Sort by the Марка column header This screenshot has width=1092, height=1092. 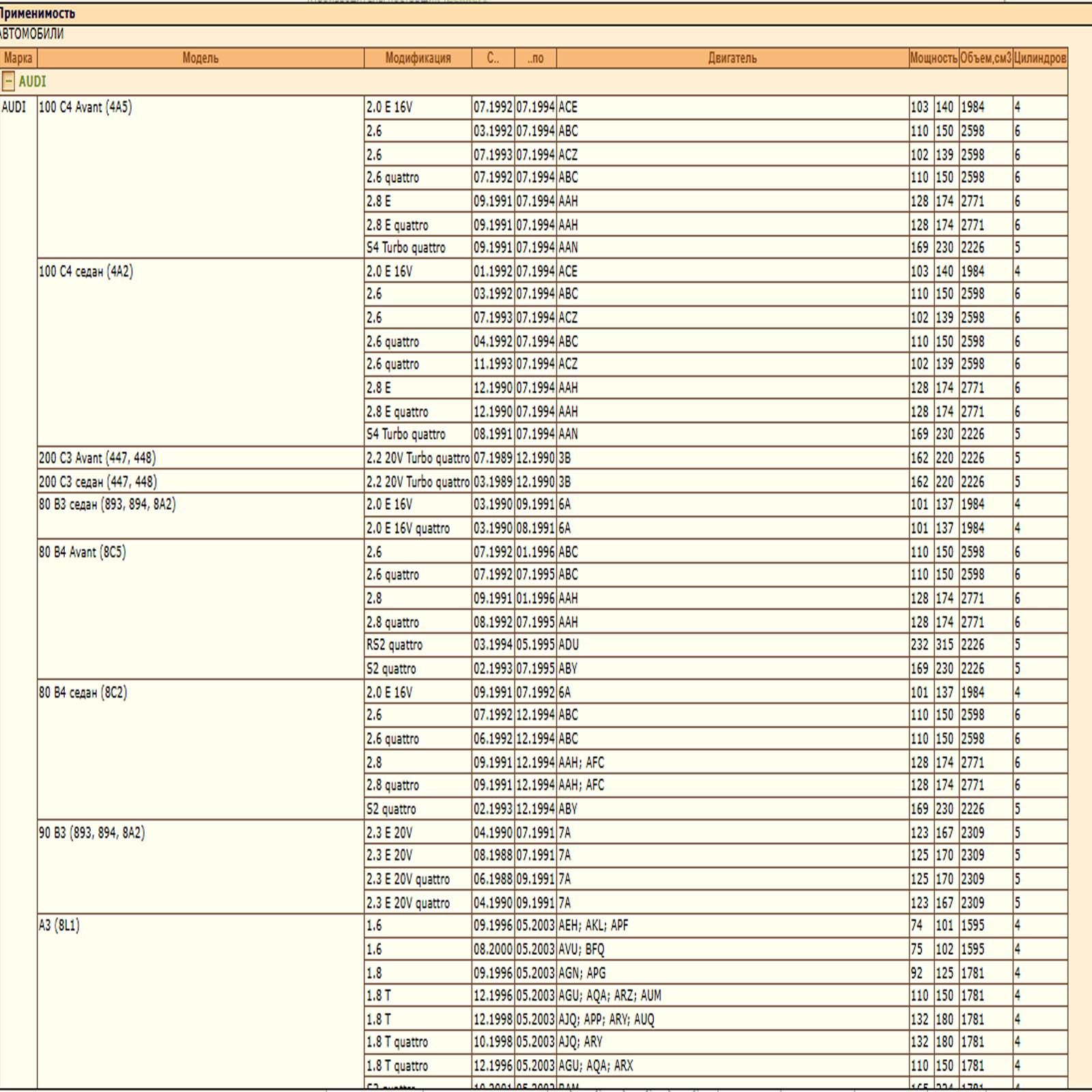pyautogui.click(x=18, y=58)
